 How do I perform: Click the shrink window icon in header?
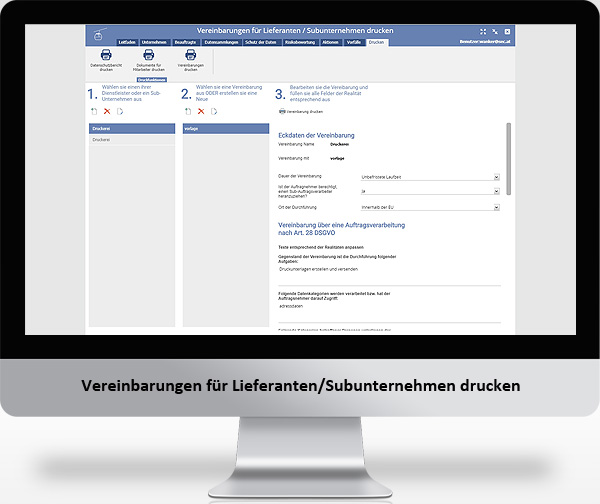[495, 32]
